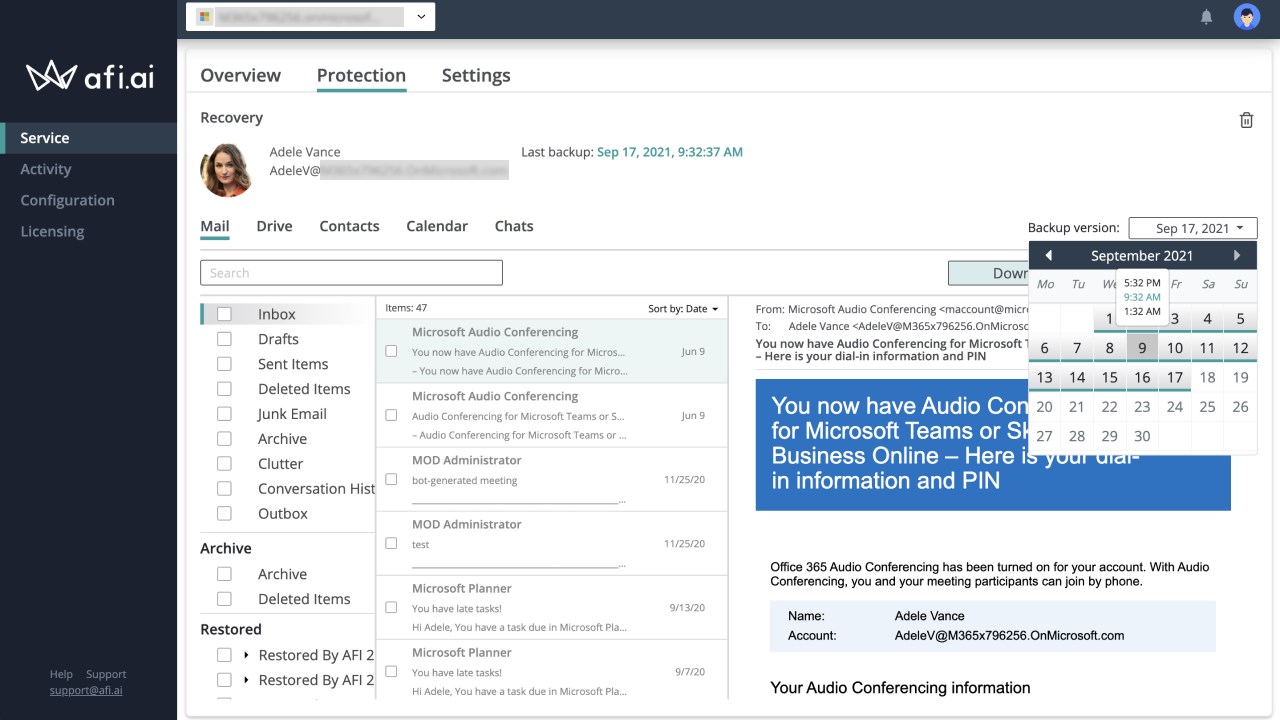Select September 17 in the backup calendar
Image resolution: width=1280 pixels, height=720 pixels.
pos(1175,377)
